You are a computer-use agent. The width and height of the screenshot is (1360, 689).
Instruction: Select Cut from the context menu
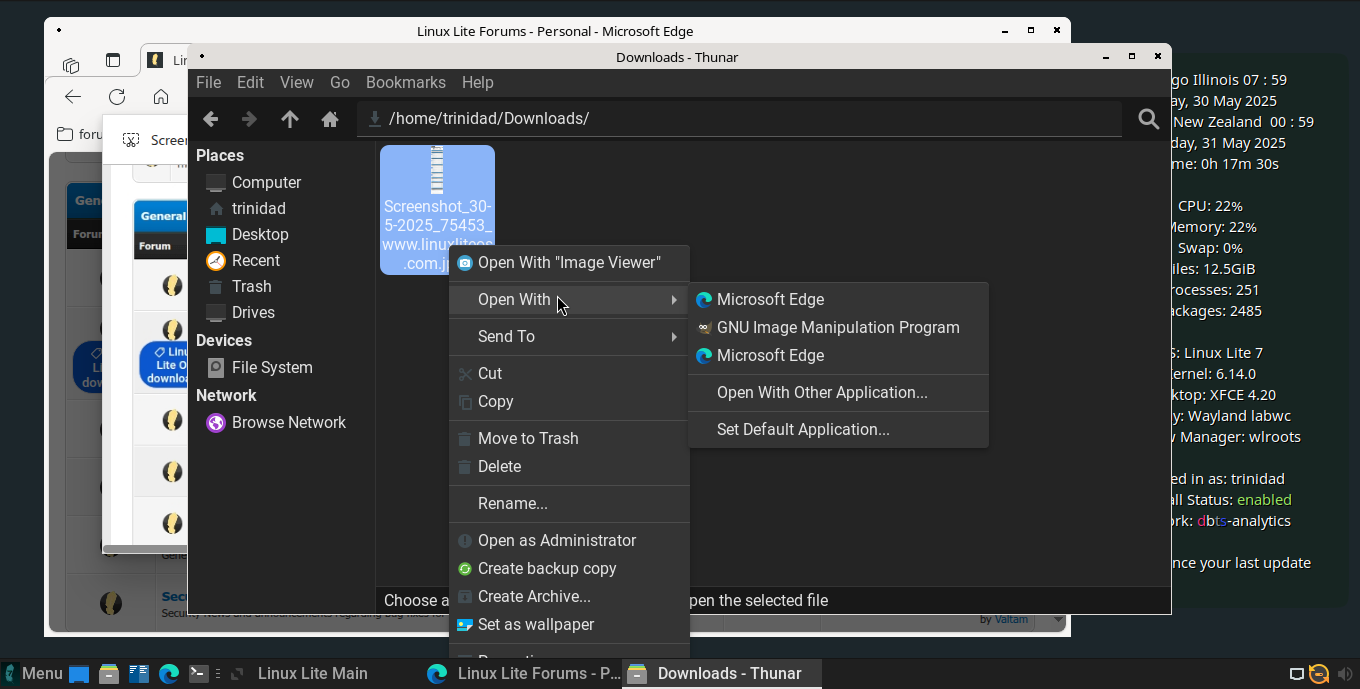pos(569,374)
